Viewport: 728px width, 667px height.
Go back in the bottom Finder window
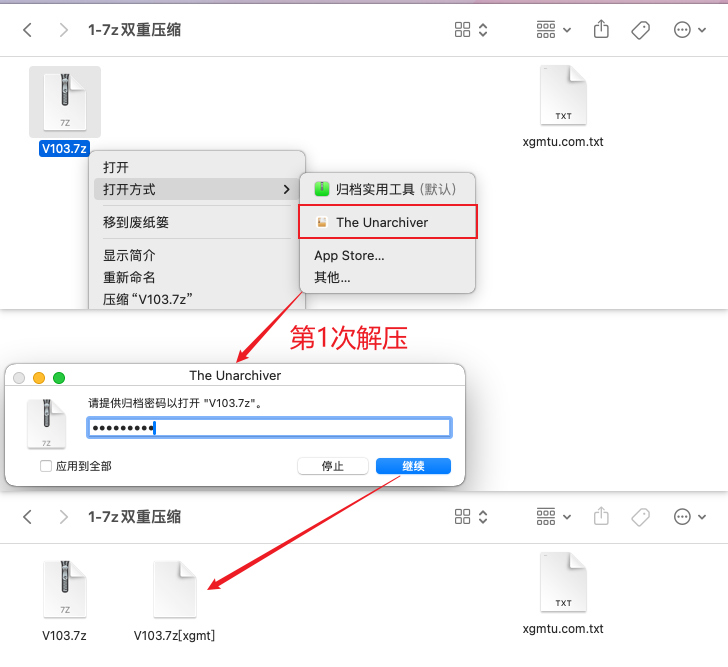pos(27,517)
